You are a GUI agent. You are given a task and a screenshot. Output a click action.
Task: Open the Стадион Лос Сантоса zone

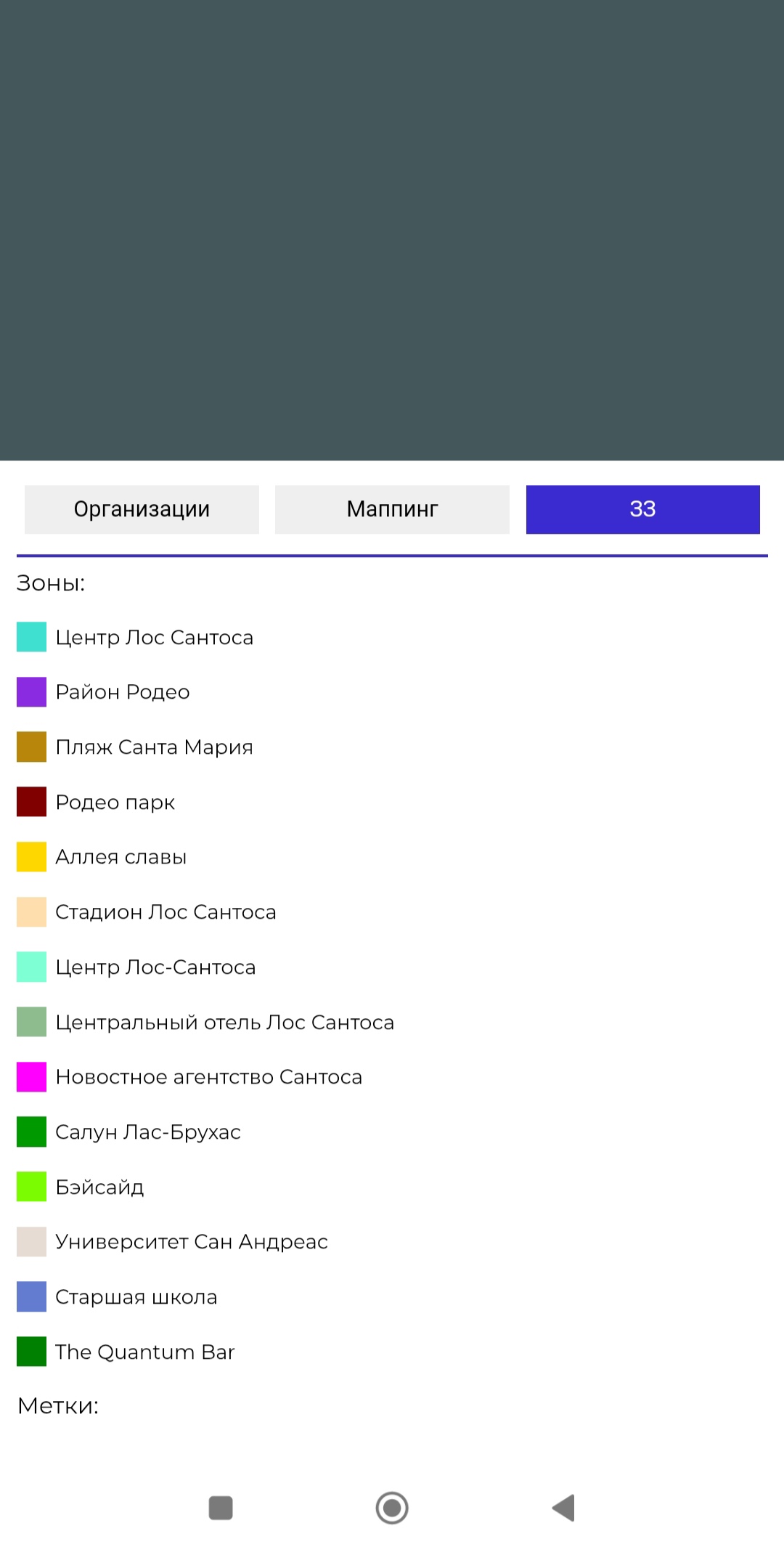coord(166,912)
